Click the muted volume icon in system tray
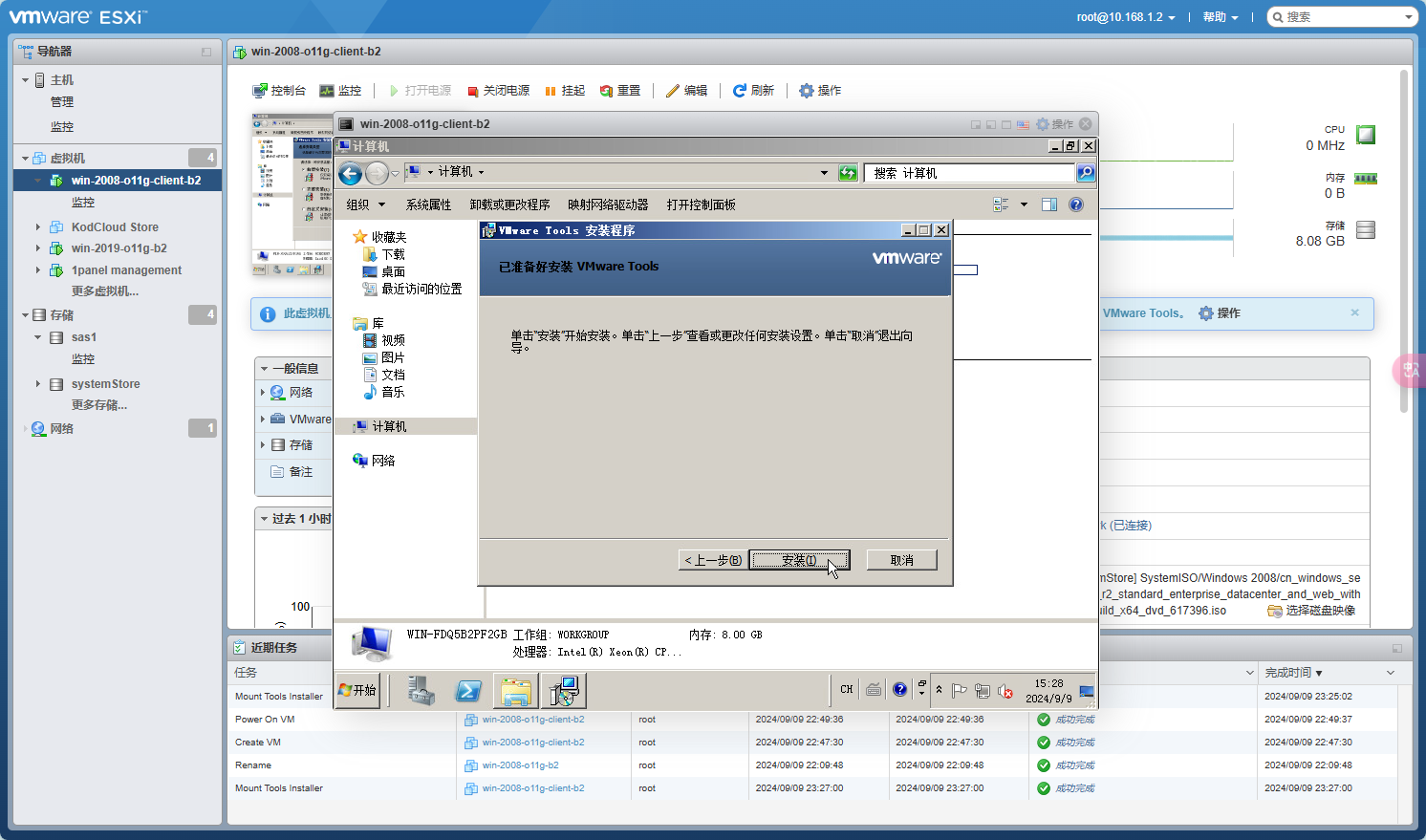Screen dimensions: 1426x840 click(1005, 690)
